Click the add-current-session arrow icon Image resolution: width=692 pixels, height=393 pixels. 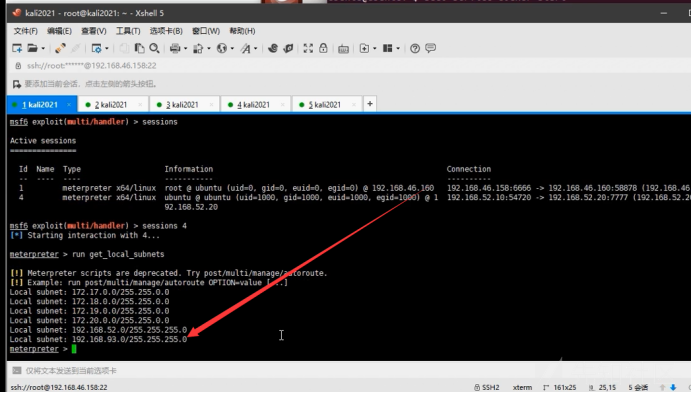(17, 84)
